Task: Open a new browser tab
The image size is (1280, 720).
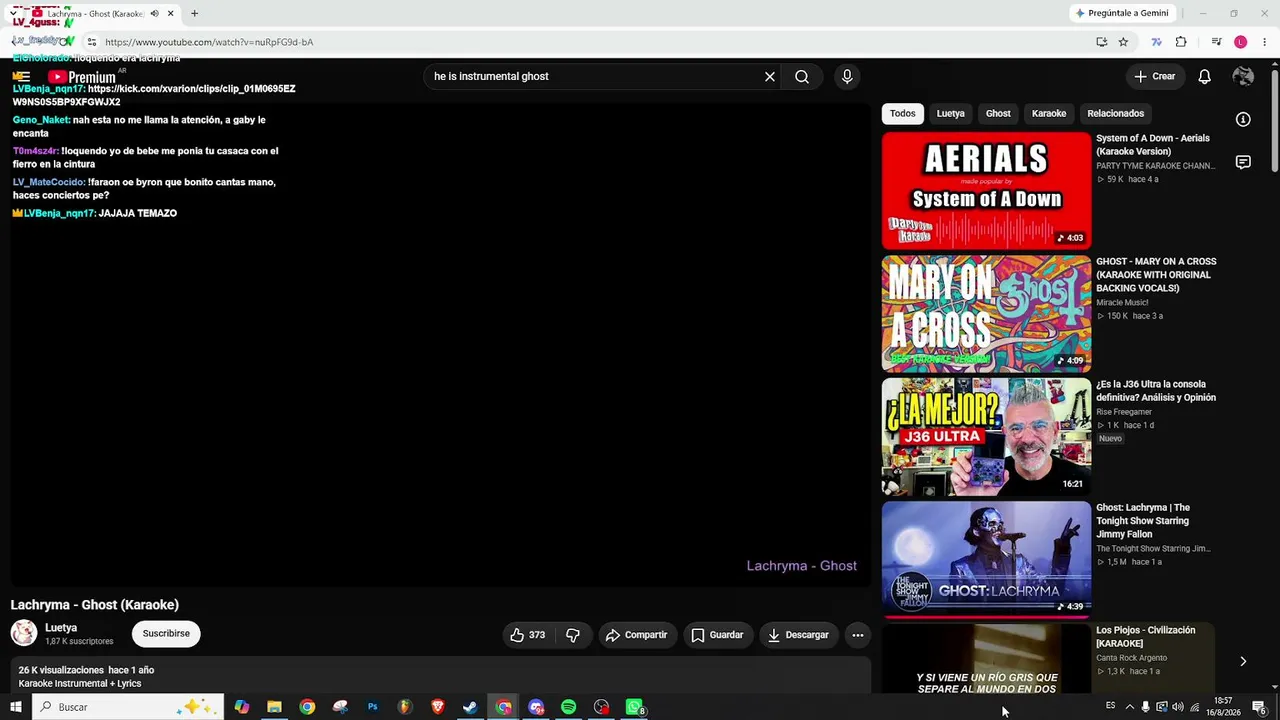Action: coord(194,13)
